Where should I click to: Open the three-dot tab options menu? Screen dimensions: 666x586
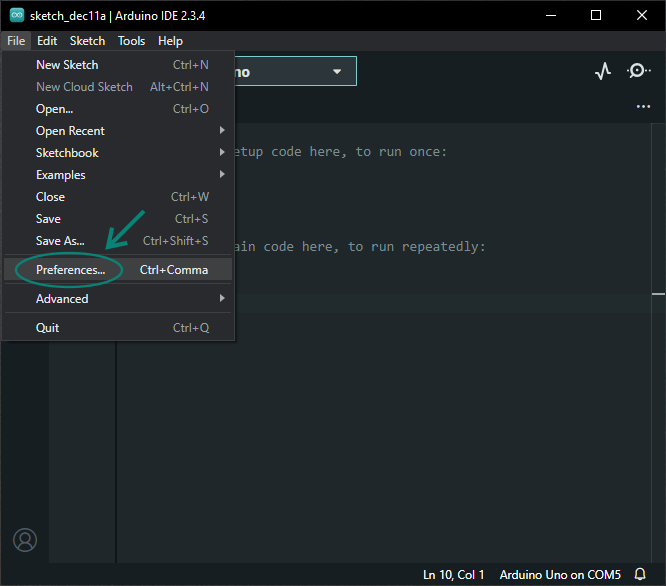(x=643, y=106)
